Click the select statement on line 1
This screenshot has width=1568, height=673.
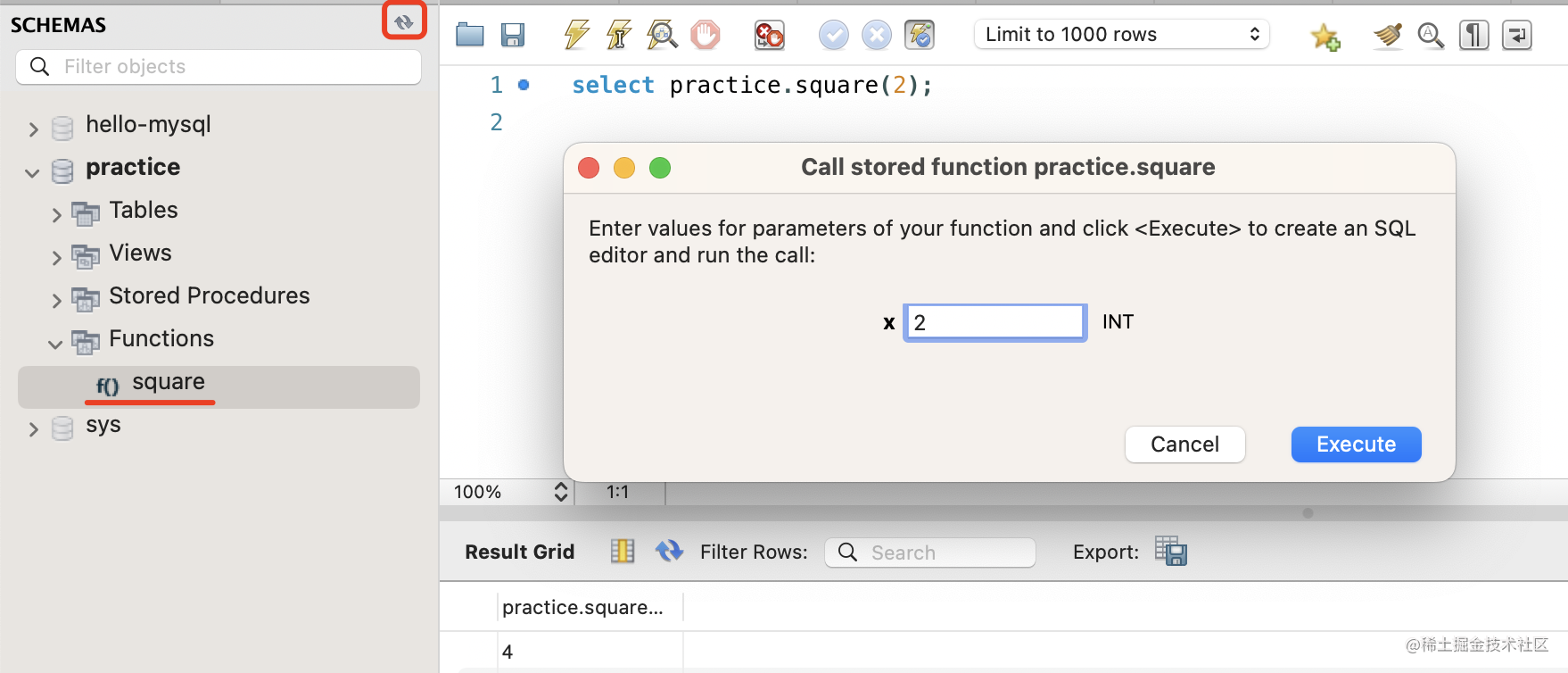[x=753, y=85]
